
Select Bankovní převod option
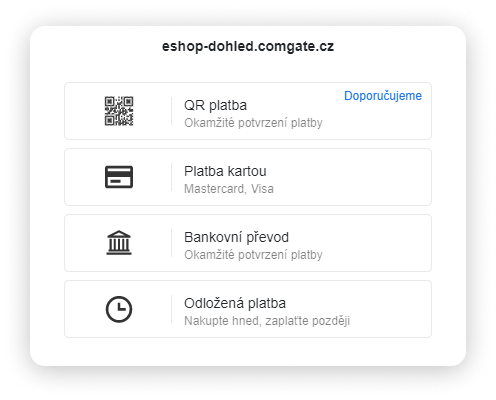tap(248, 243)
